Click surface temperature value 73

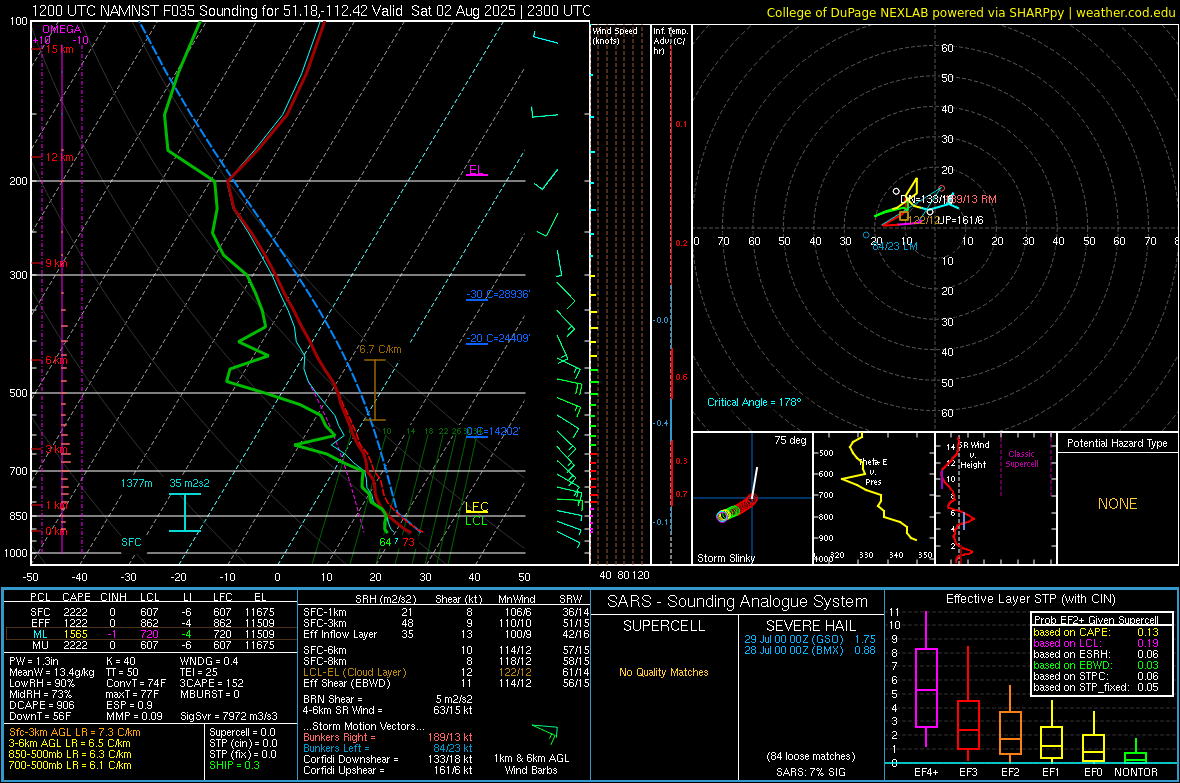coord(408,542)
